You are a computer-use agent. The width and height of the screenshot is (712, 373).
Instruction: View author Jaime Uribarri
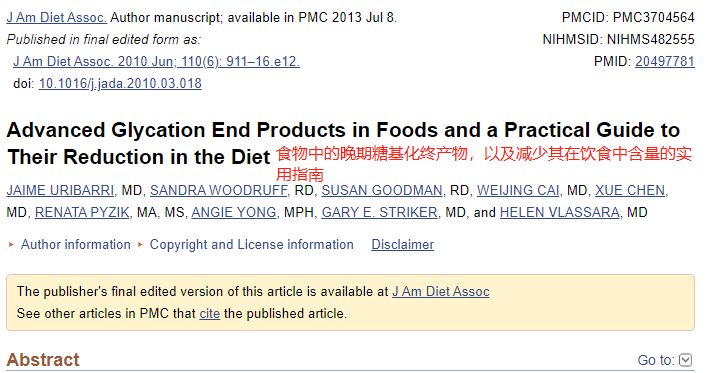pos(60,190)
